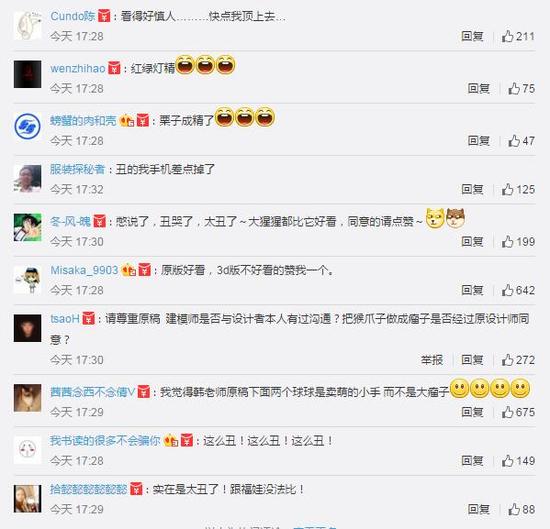Open tsaoH's dark avatar picture
The height and width of the screenshot is (529, 550).
(x=27, y=328)
